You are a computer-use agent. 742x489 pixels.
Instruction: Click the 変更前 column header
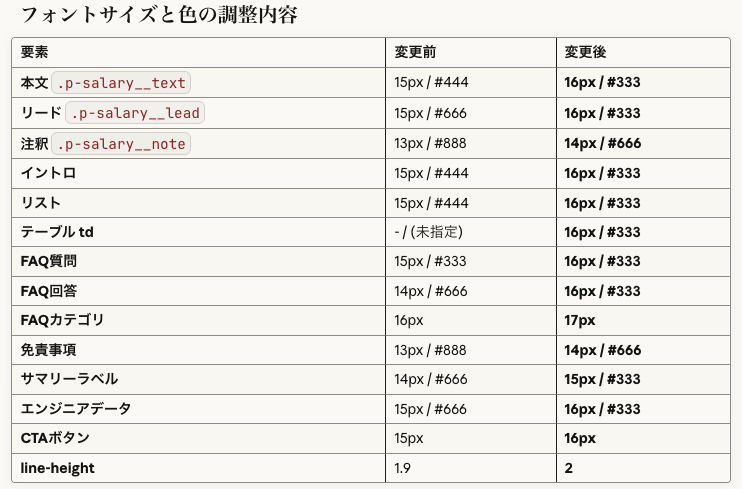[x=415, y=52]
